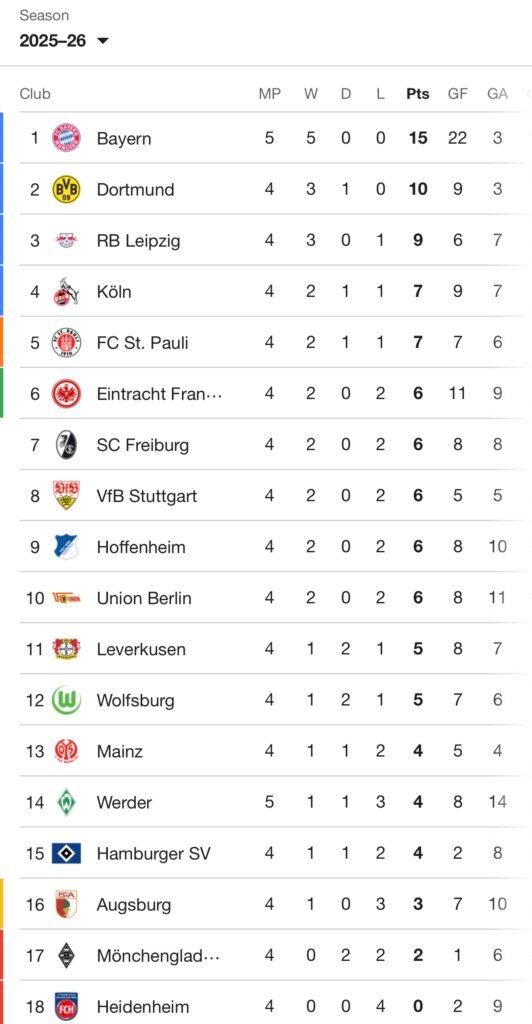
Task: Click the FC St. Pauli crest
Action: click(66, 342)
